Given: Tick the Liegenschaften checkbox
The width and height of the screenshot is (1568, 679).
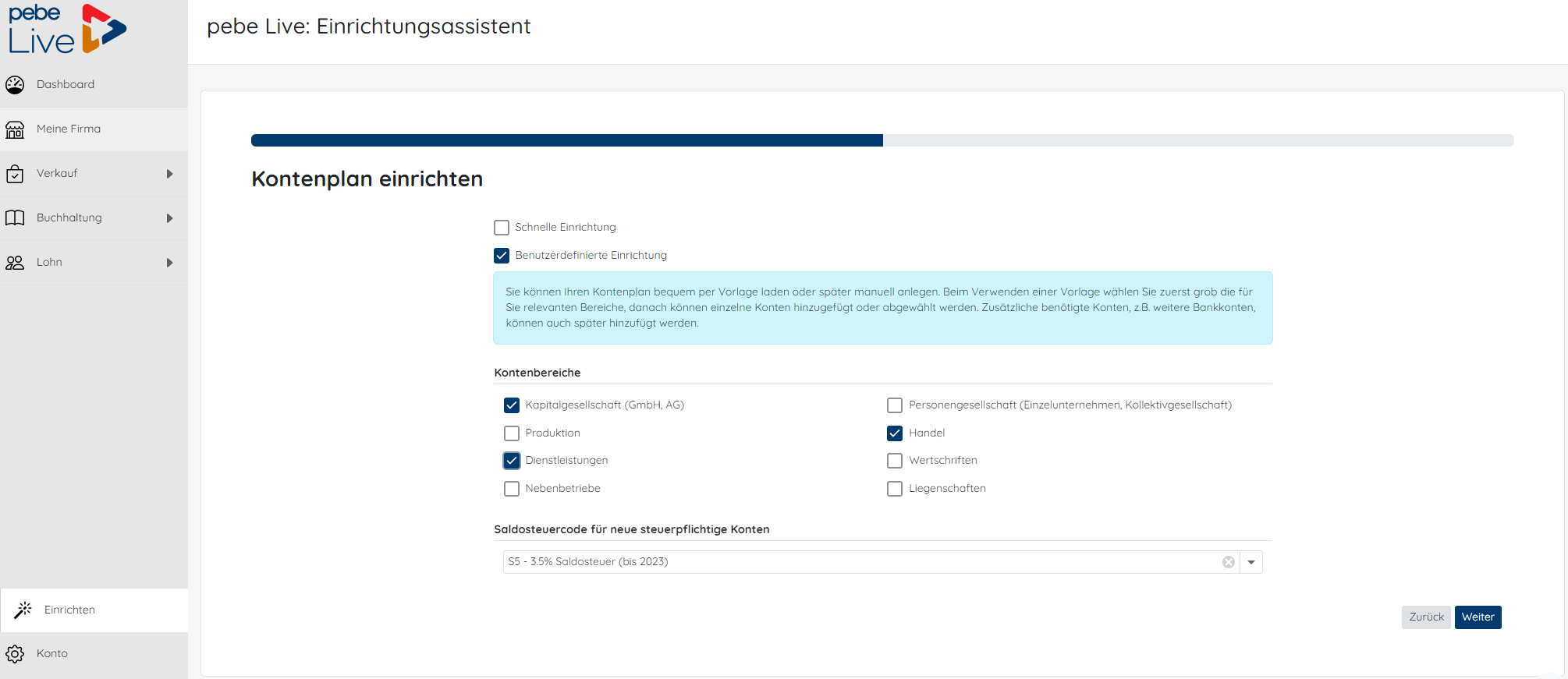Looking at the screenshot, I should pyautogui.click(x=895, y=489).
